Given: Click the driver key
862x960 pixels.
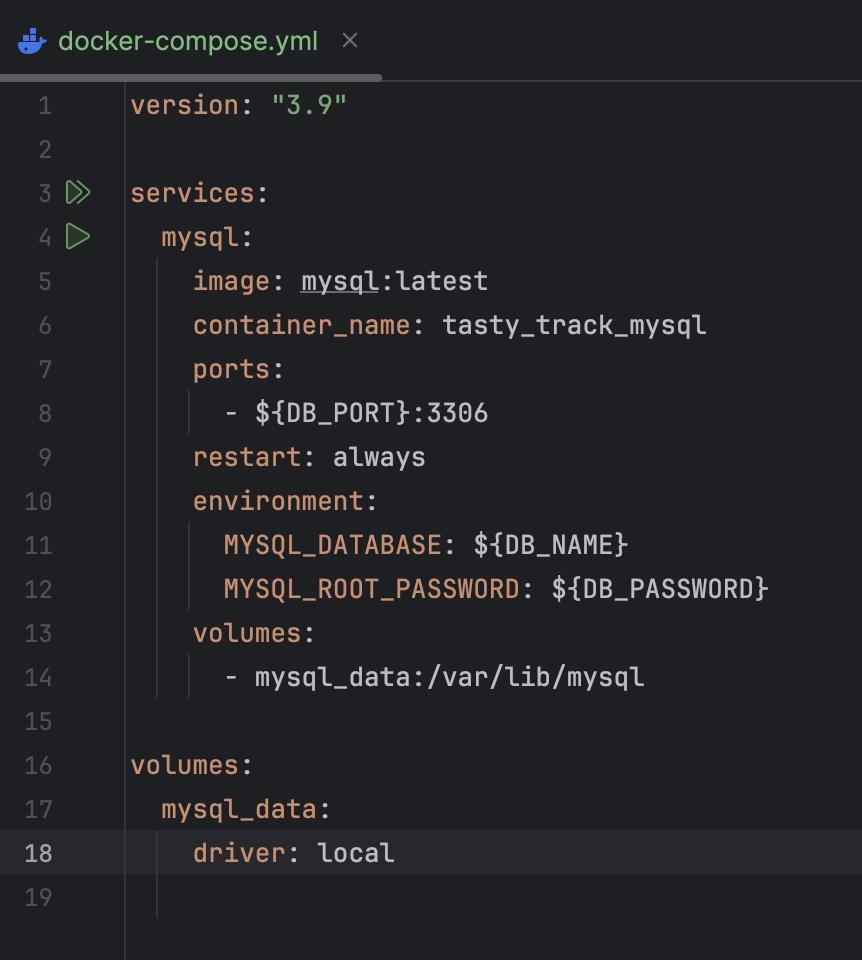Looking at the screenshot, I should click(239, 853).
